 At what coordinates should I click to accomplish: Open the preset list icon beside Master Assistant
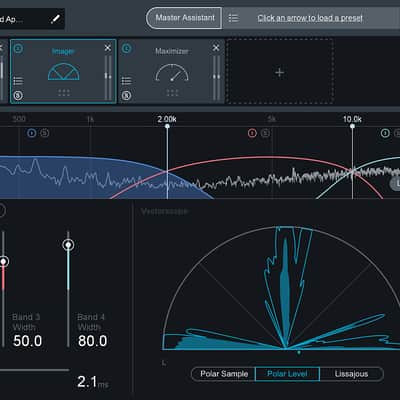(x=233, y=18)
